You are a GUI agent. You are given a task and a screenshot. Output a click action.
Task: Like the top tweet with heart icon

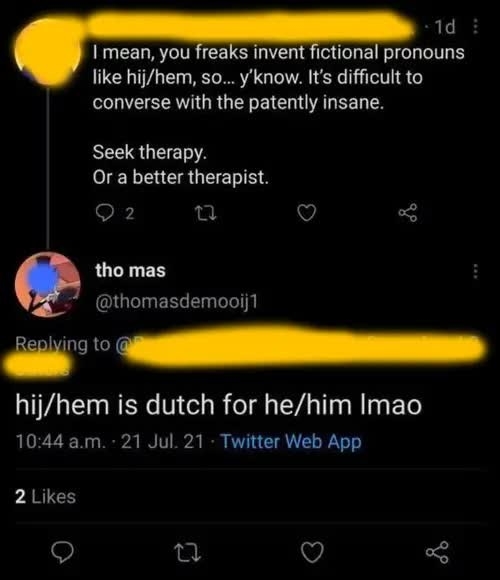(x=307, y=213)
